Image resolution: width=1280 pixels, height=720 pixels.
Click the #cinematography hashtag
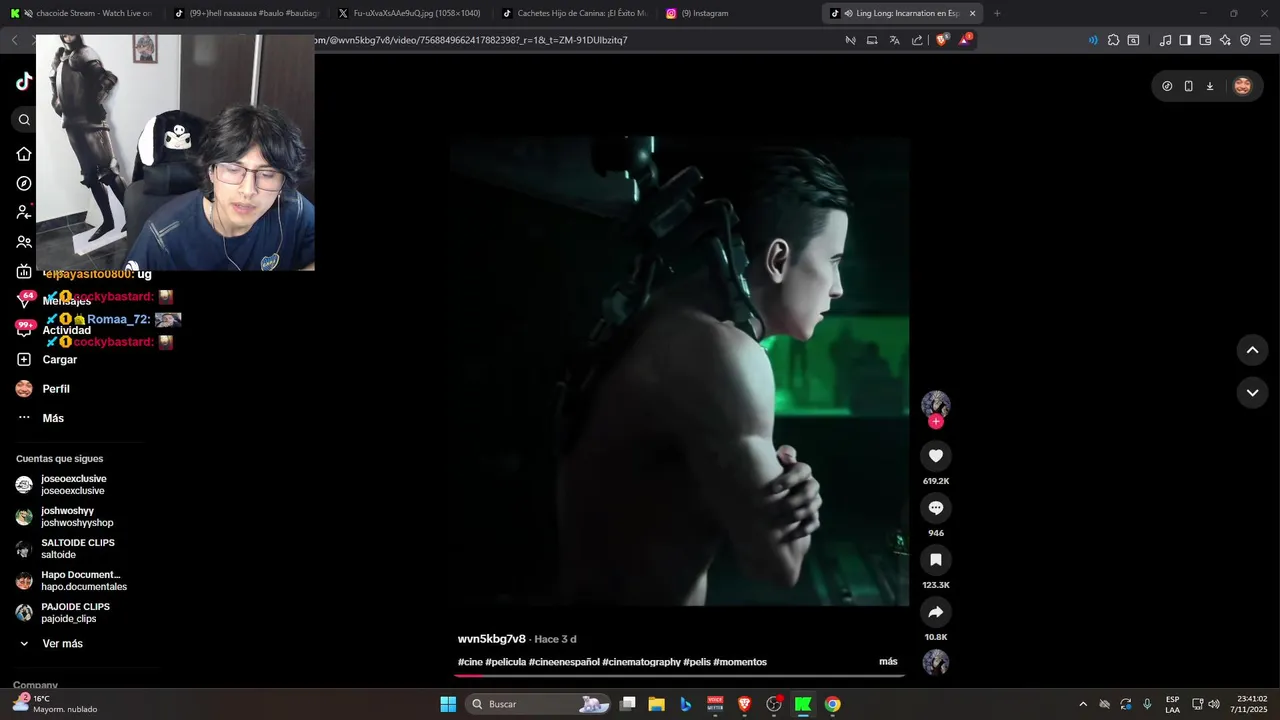[641, 662]
